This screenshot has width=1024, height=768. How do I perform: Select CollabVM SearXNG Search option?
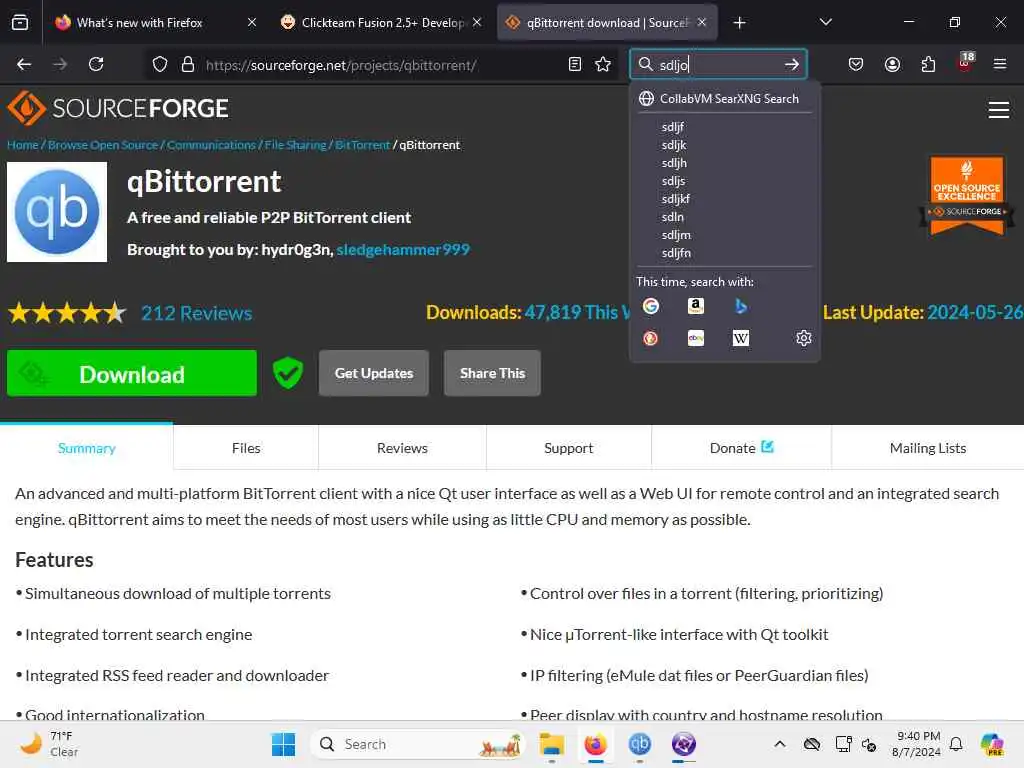pyautogui.click(x=725, y=99)
